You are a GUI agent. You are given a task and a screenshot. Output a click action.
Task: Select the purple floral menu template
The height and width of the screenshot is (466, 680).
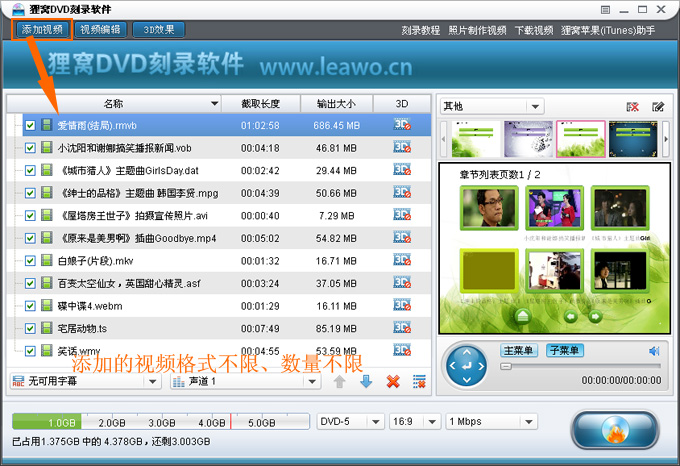tap(528, 139)
